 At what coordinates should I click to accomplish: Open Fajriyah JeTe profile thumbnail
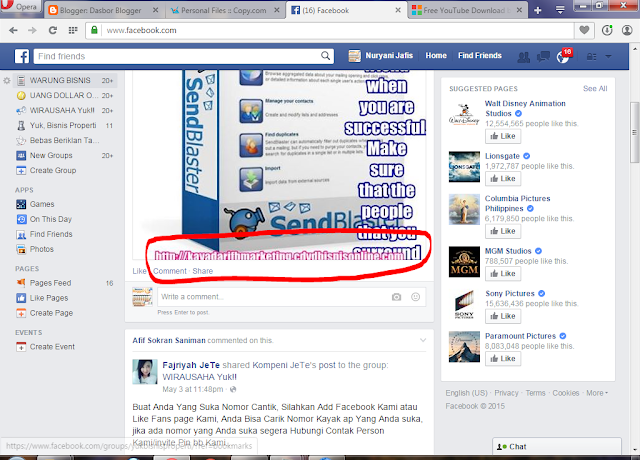(145, 372)
